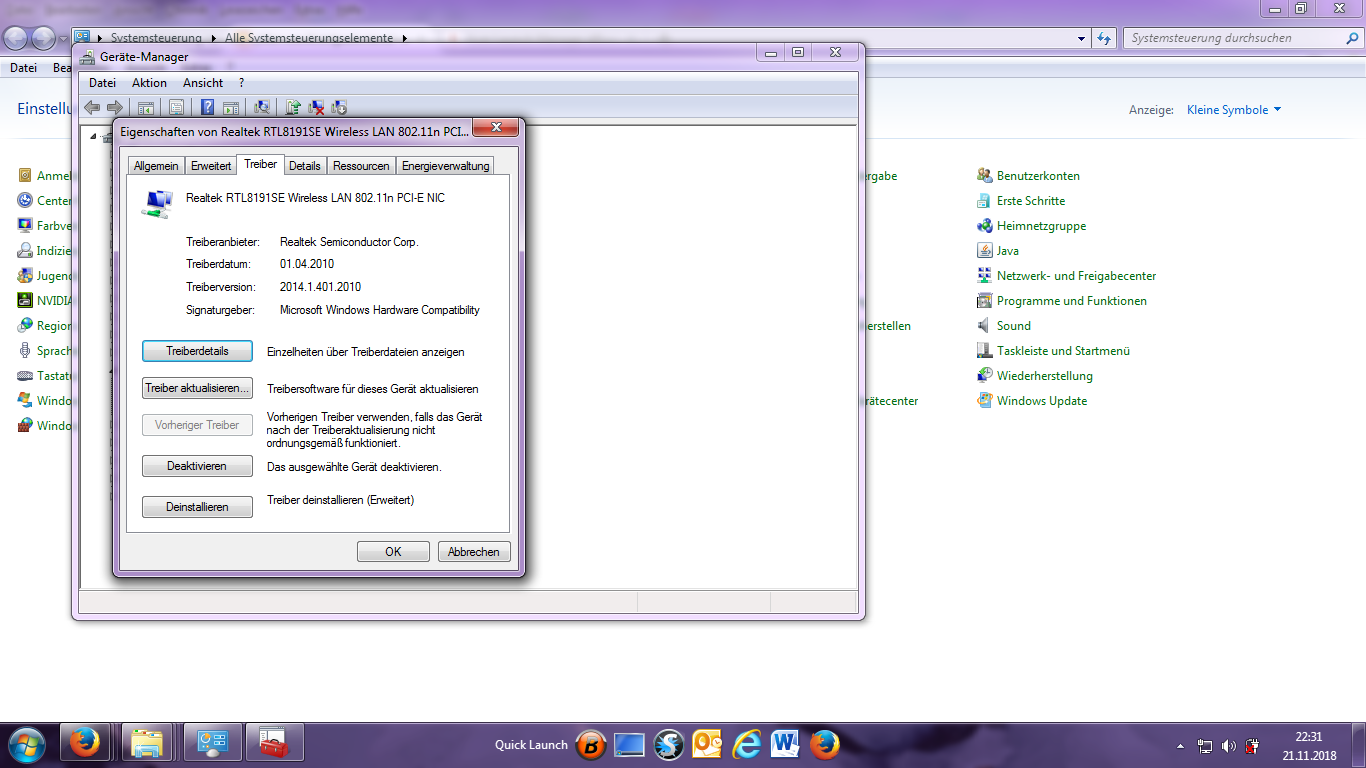Click the Treiberdetails button
The height and width of the screenshot is (768, 1366).
coord(197,351)
